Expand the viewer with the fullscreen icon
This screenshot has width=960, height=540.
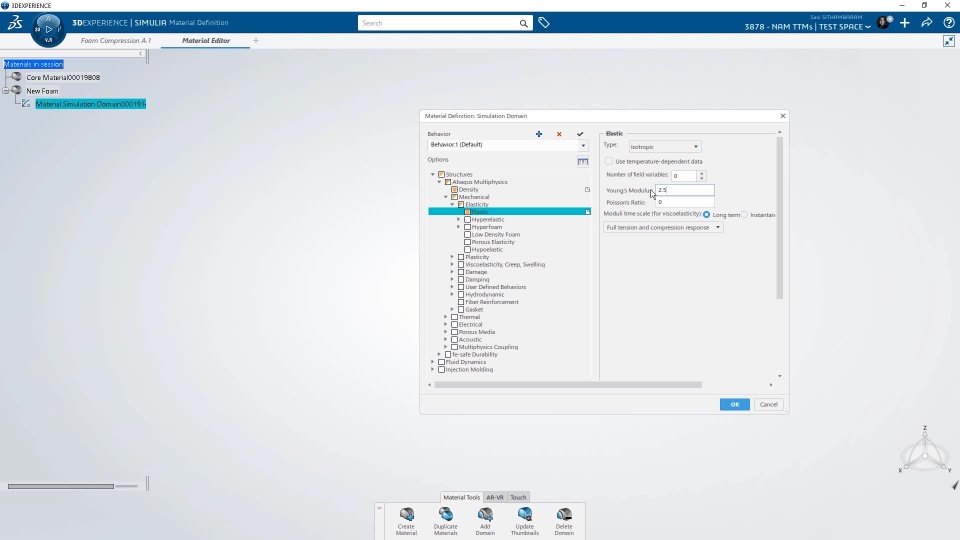click(948, 41)
